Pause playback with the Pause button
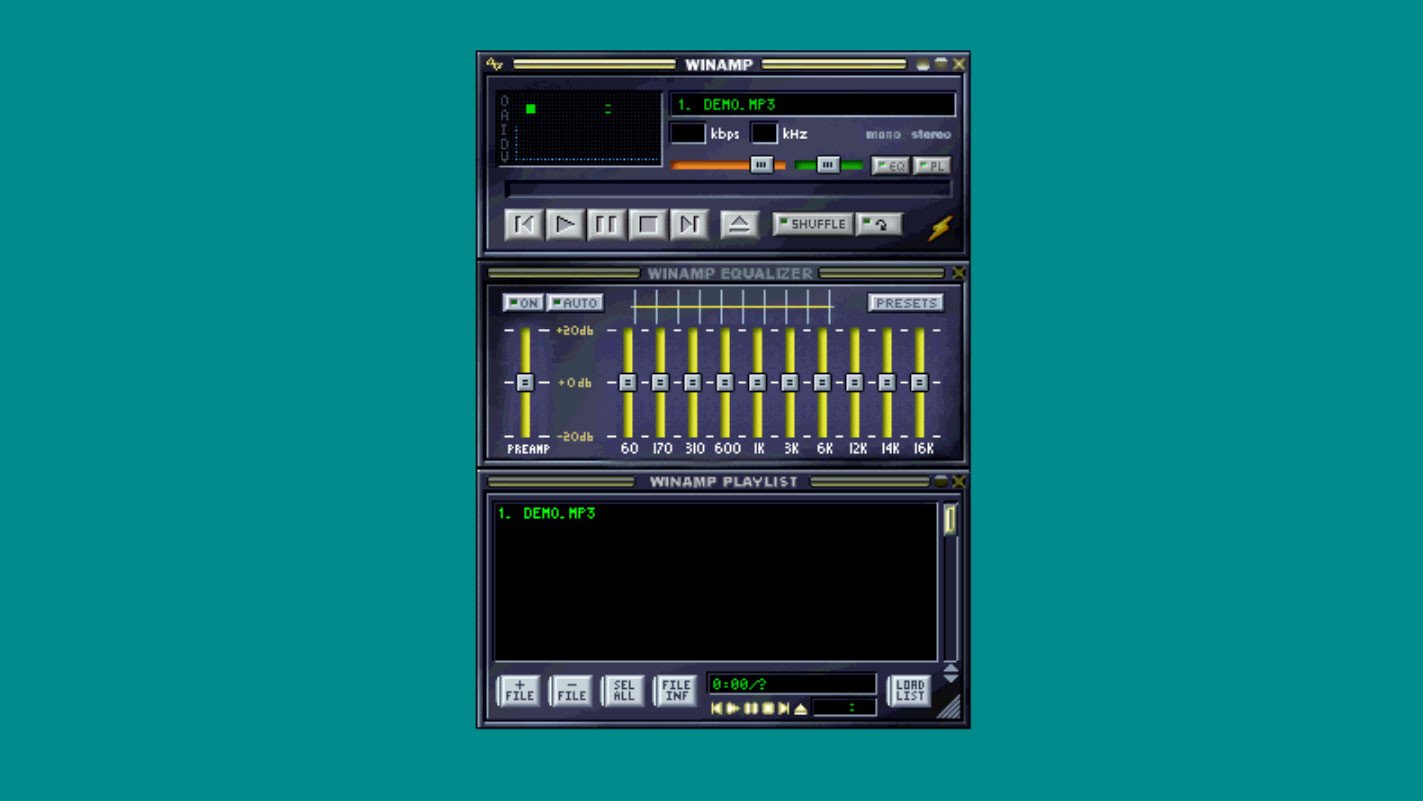The image size is (1423, 801). [x=606, y=224]
